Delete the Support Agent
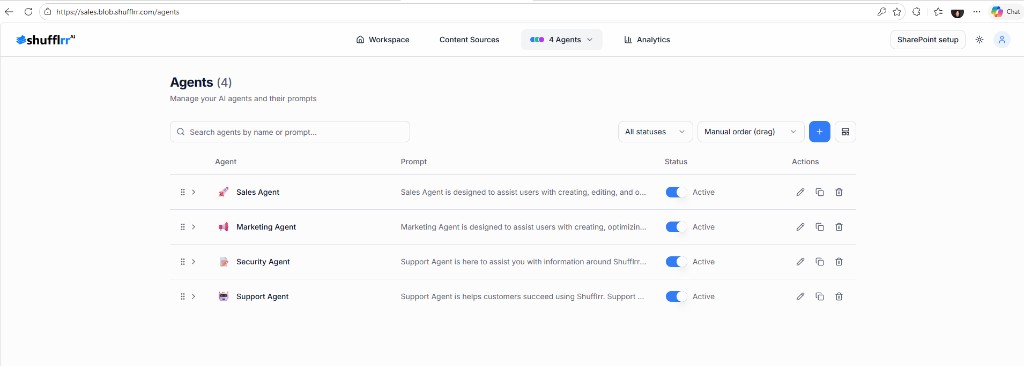This screenshot has width=1024, height=366. [839, 296]
